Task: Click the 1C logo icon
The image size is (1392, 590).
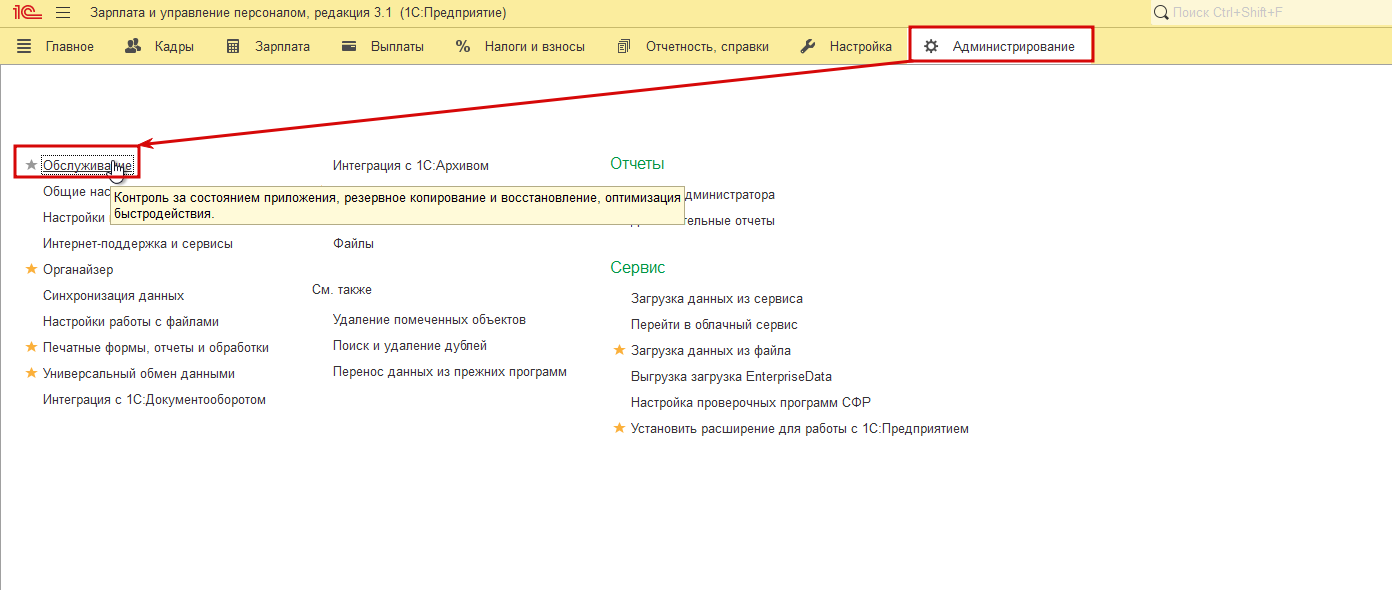Action: click(x=25, y=13)
